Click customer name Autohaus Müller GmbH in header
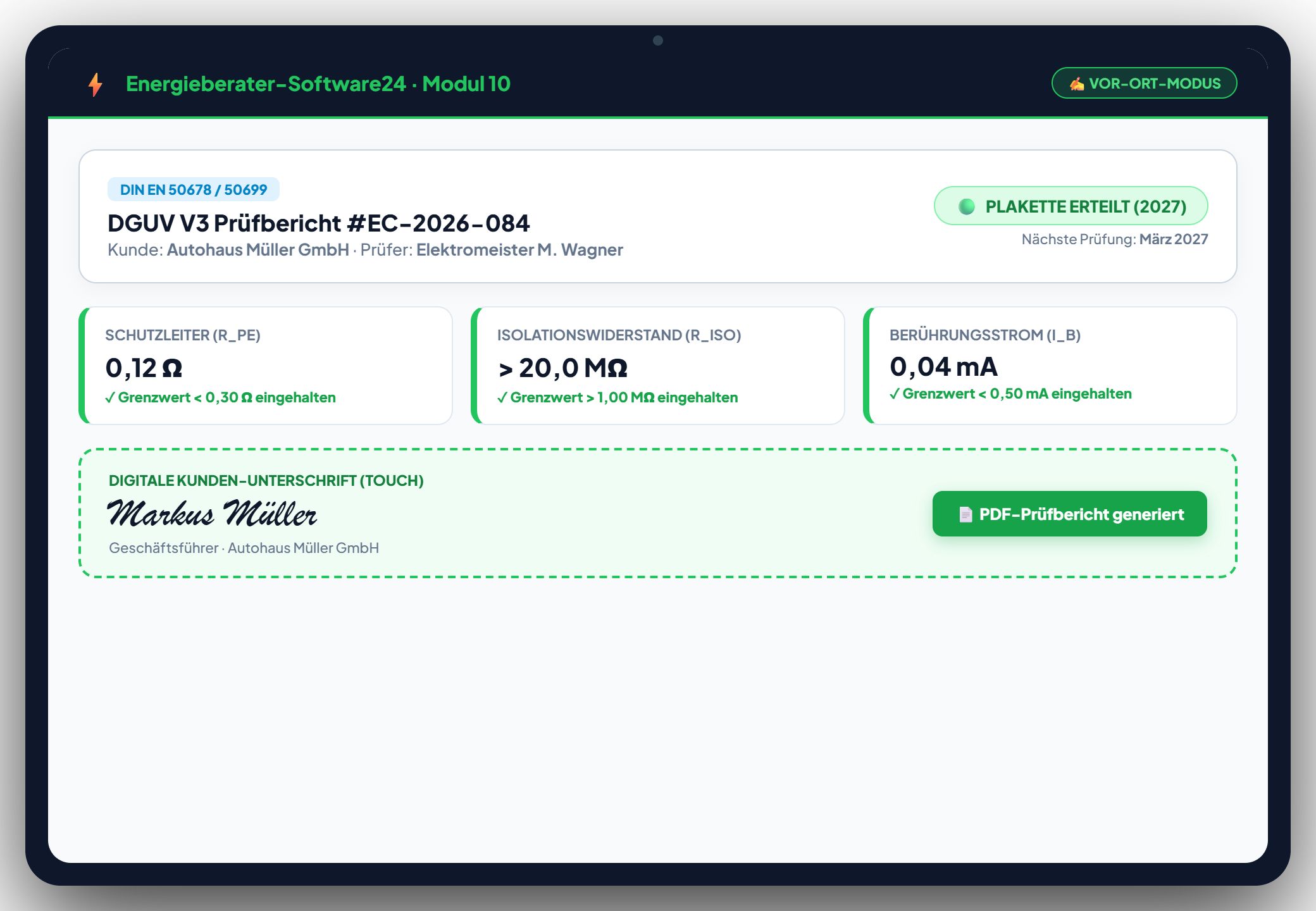Viewport: 1316px width, 911px height. pyautogui.click(x=258, y=250)
